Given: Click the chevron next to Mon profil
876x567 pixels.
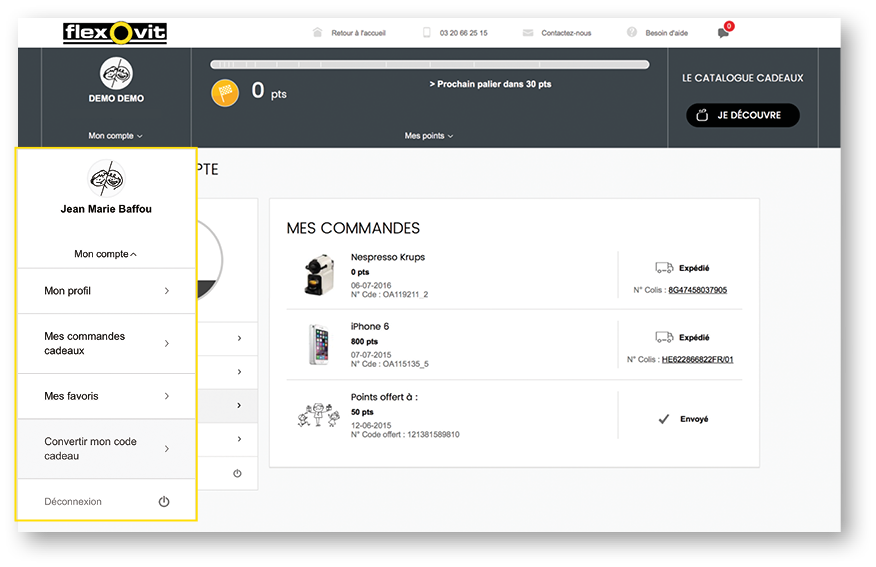Looking at the screenshot, I should (166, 291).
